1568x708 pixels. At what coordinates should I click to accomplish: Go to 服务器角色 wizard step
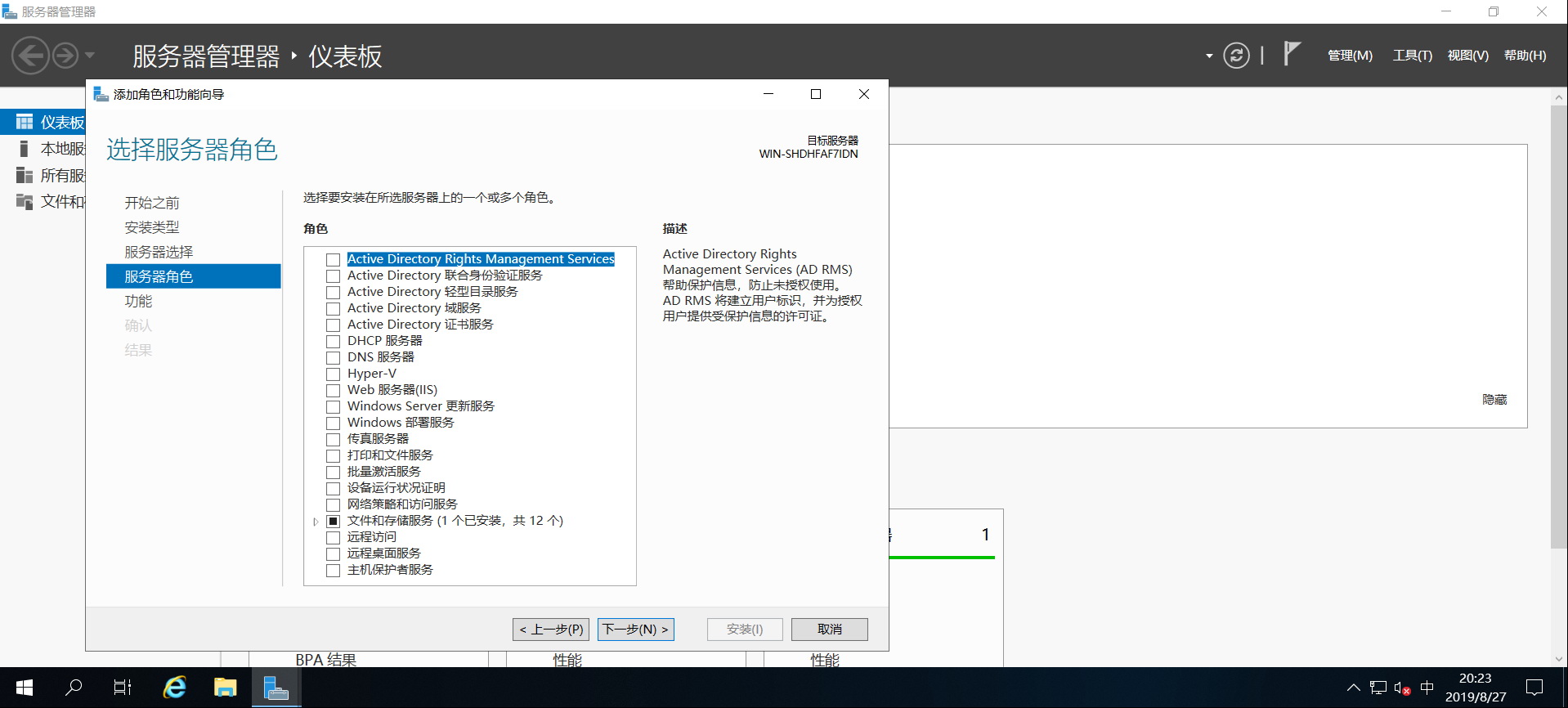point(194,276)
